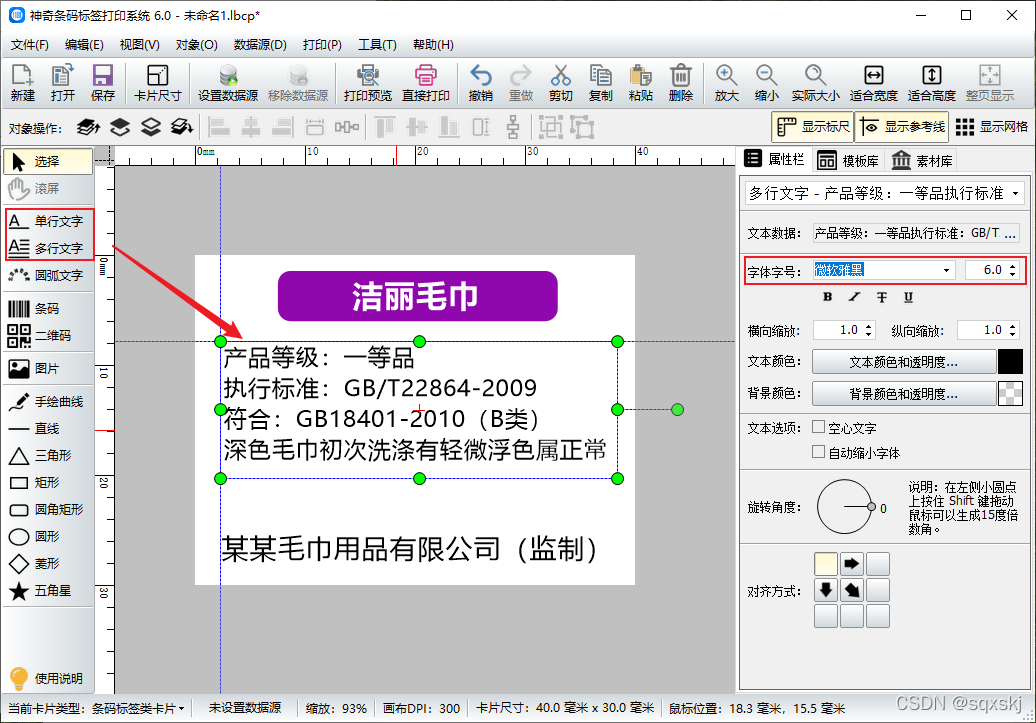
Task: Open the 文件(F) menu
Action: coord(30,44)
